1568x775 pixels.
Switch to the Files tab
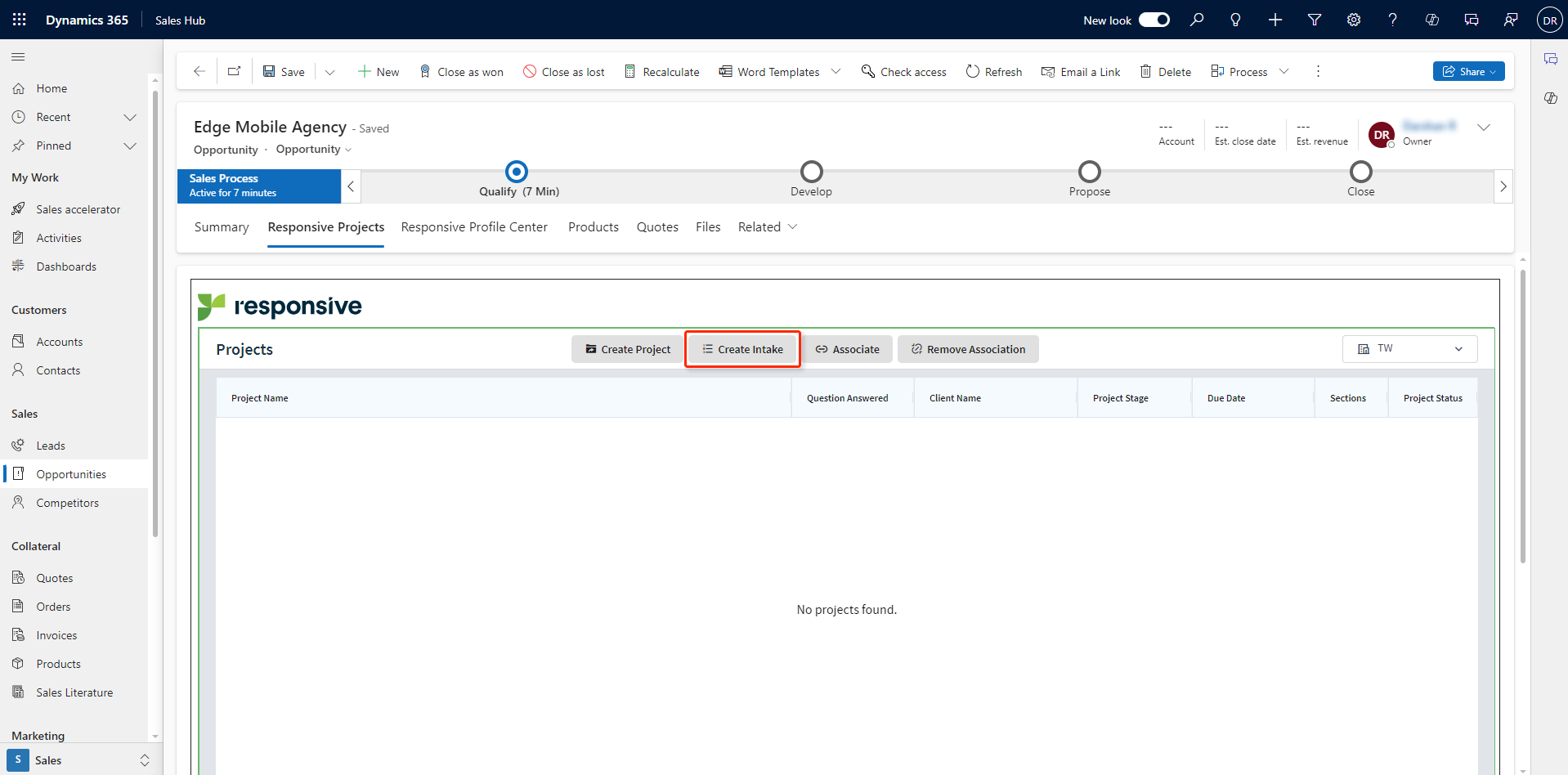click(708, 226)
